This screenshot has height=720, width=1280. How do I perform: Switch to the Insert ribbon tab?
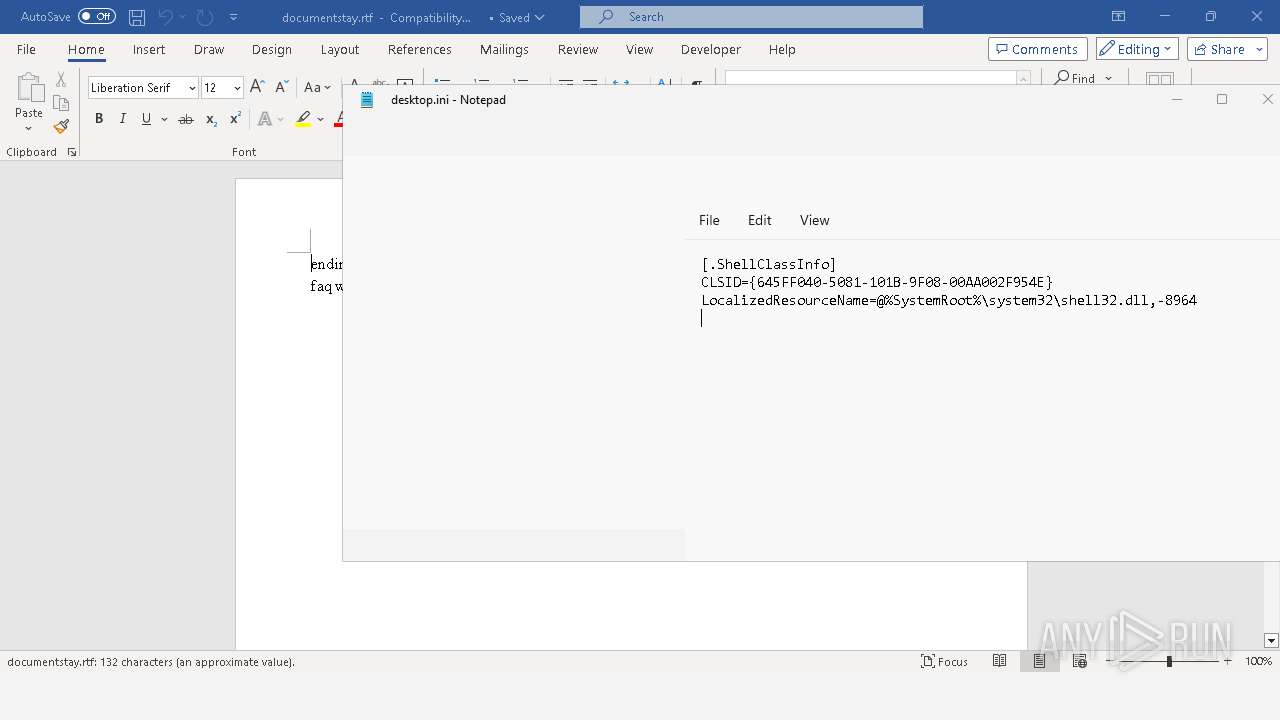point(149,49)
